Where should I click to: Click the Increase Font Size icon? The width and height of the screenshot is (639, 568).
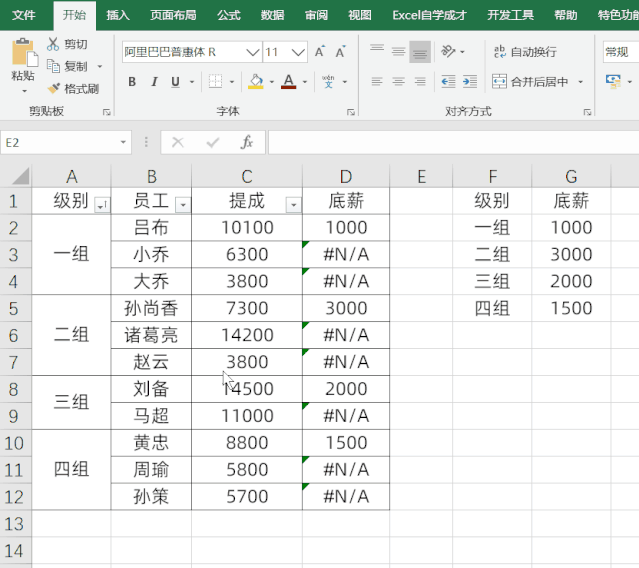[x=320, y=52]
